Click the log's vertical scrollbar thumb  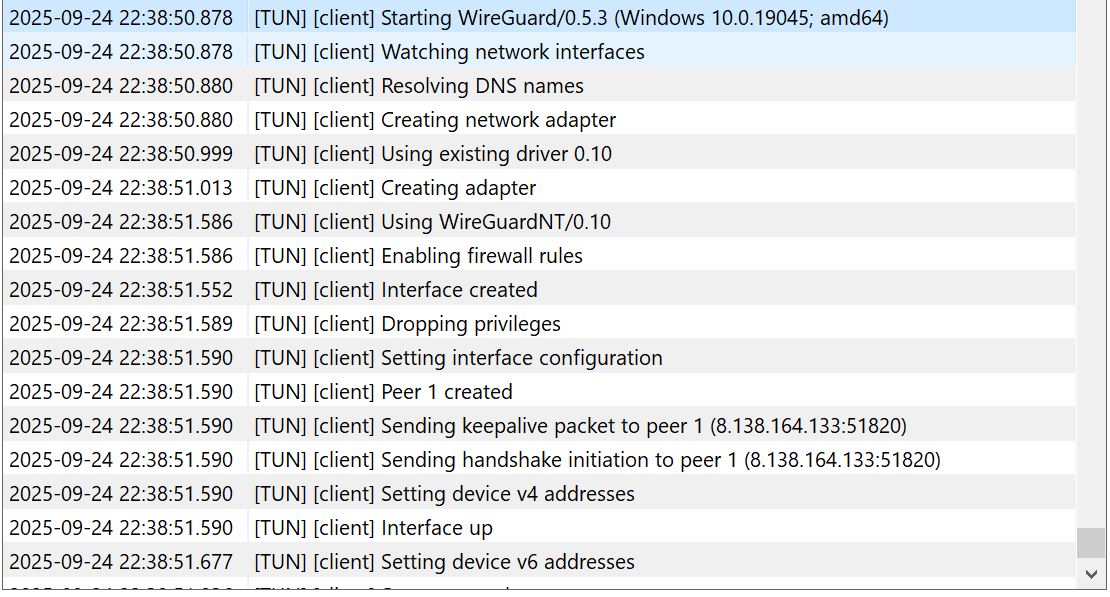click(1090, 542)
